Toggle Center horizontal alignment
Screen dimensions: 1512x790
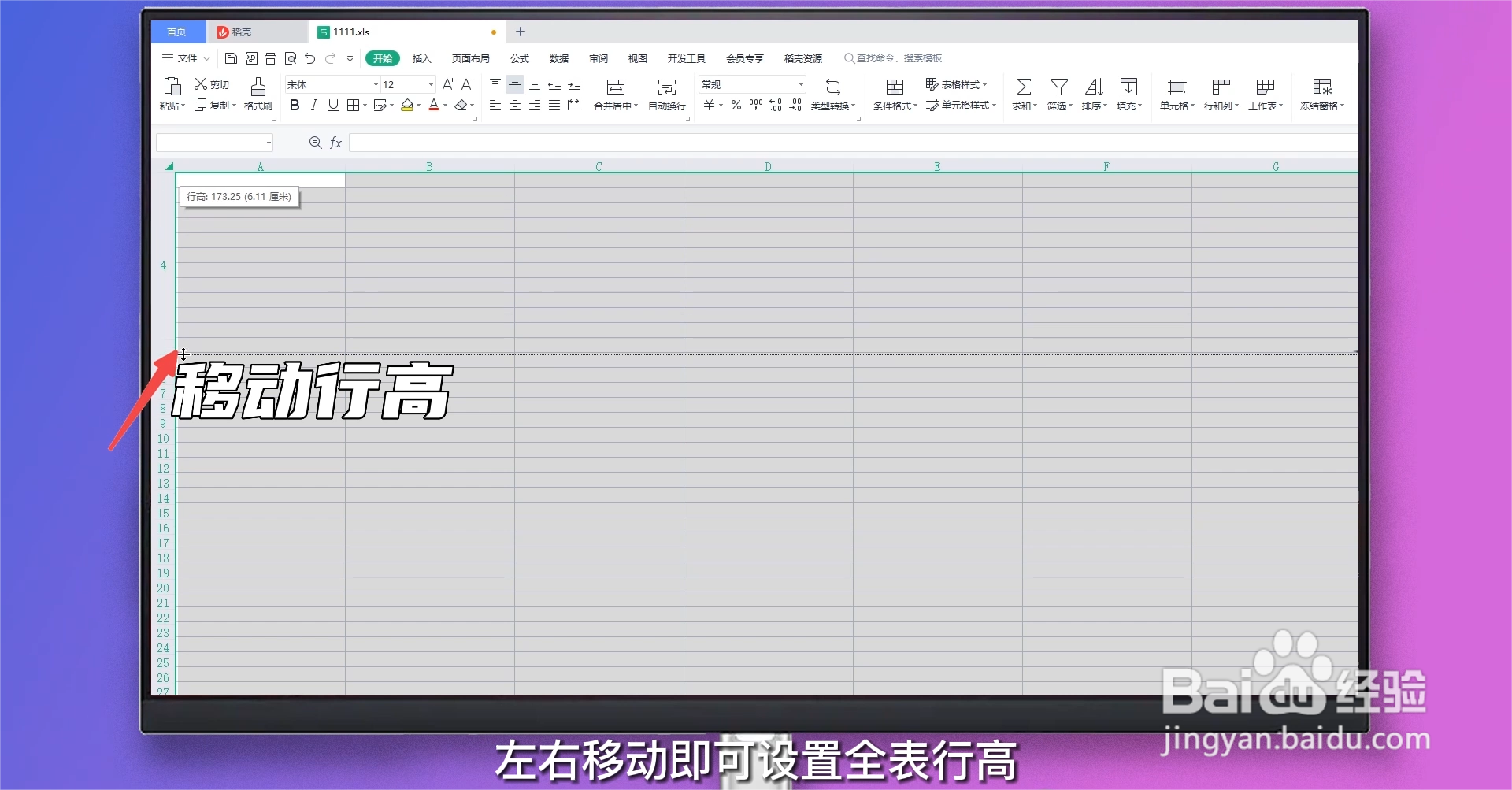pyautogui.click(x=515, y=105)
